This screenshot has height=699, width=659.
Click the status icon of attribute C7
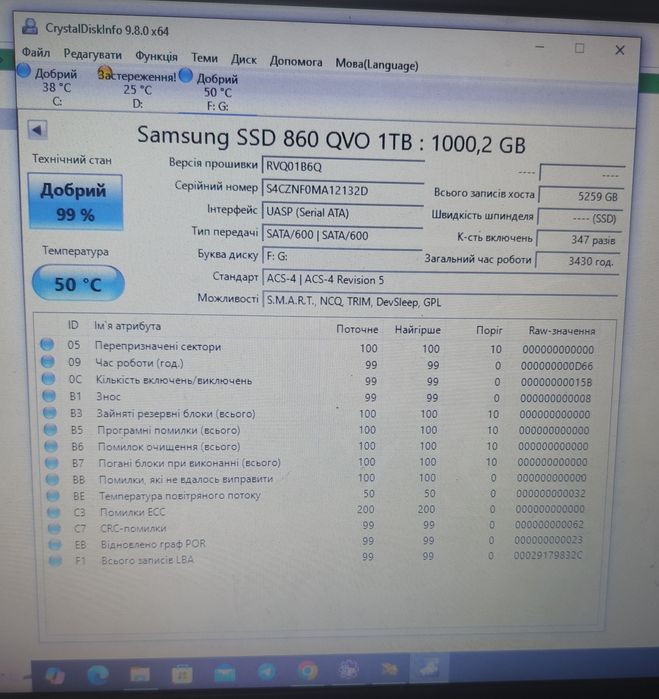point(54,528)
